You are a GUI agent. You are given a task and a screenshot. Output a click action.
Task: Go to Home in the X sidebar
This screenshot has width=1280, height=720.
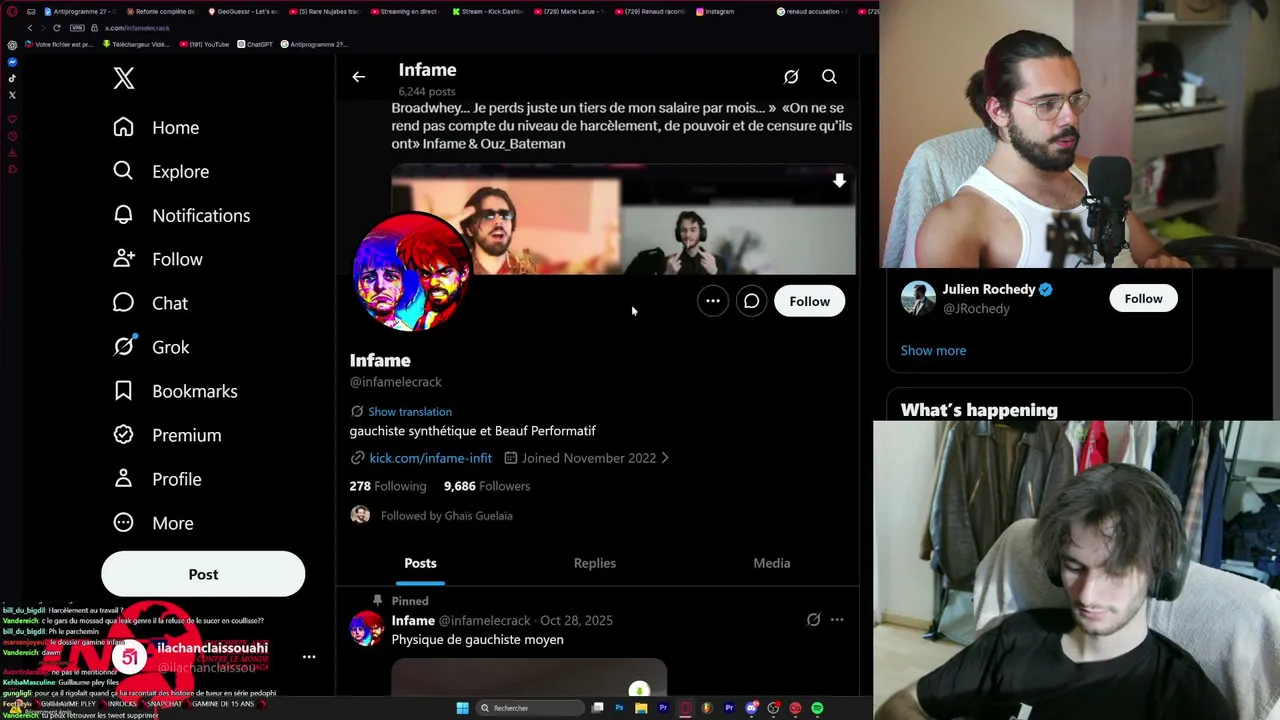tap(156, 127)
